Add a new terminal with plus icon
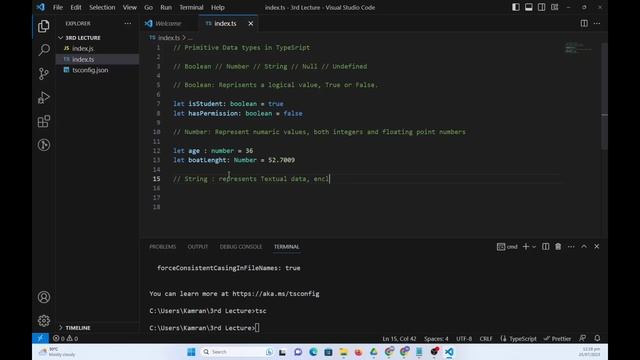Image resolution: width=640 pixels, height=360 pixels. click(x=526, y=247)
